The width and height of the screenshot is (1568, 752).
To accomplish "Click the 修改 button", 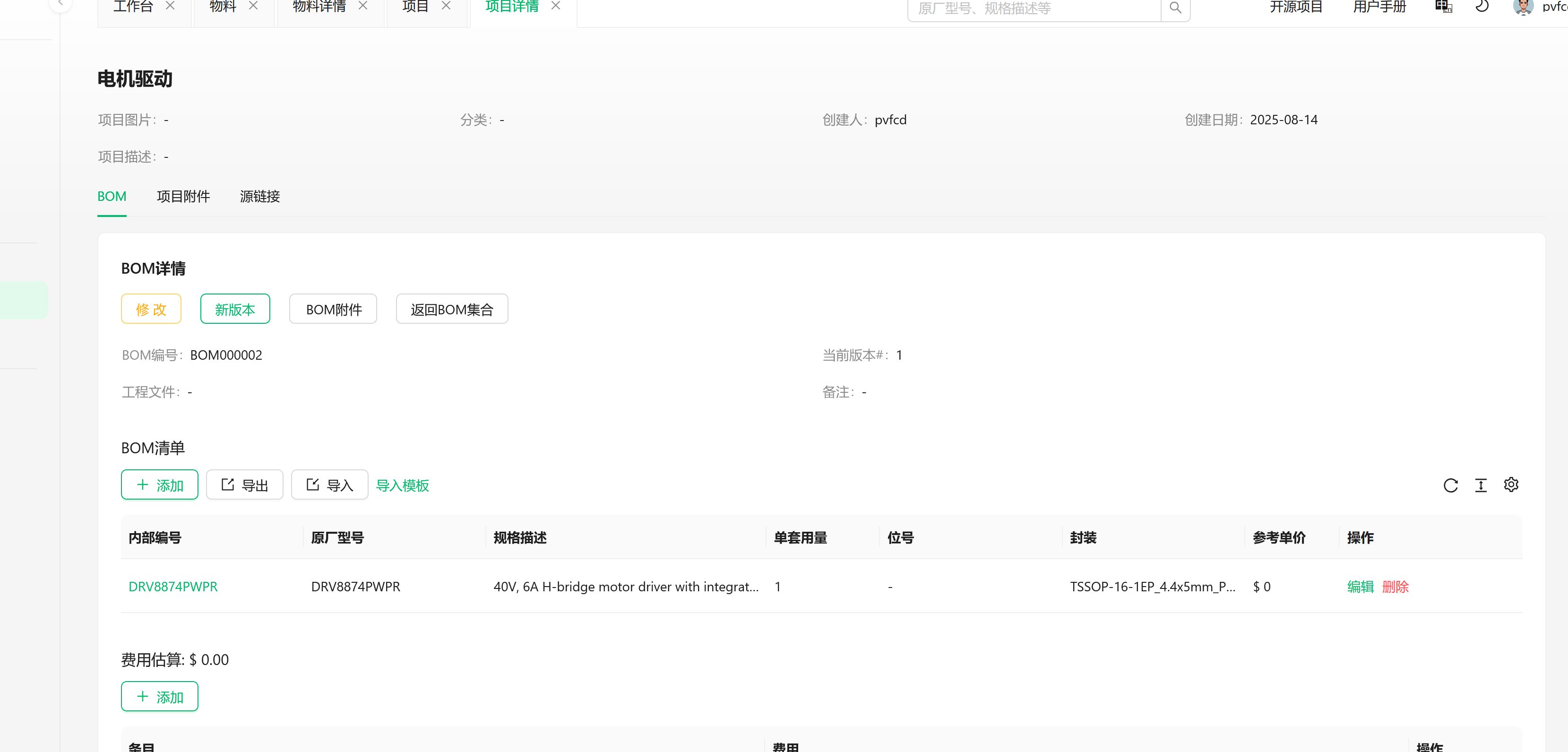I will 151,309.
